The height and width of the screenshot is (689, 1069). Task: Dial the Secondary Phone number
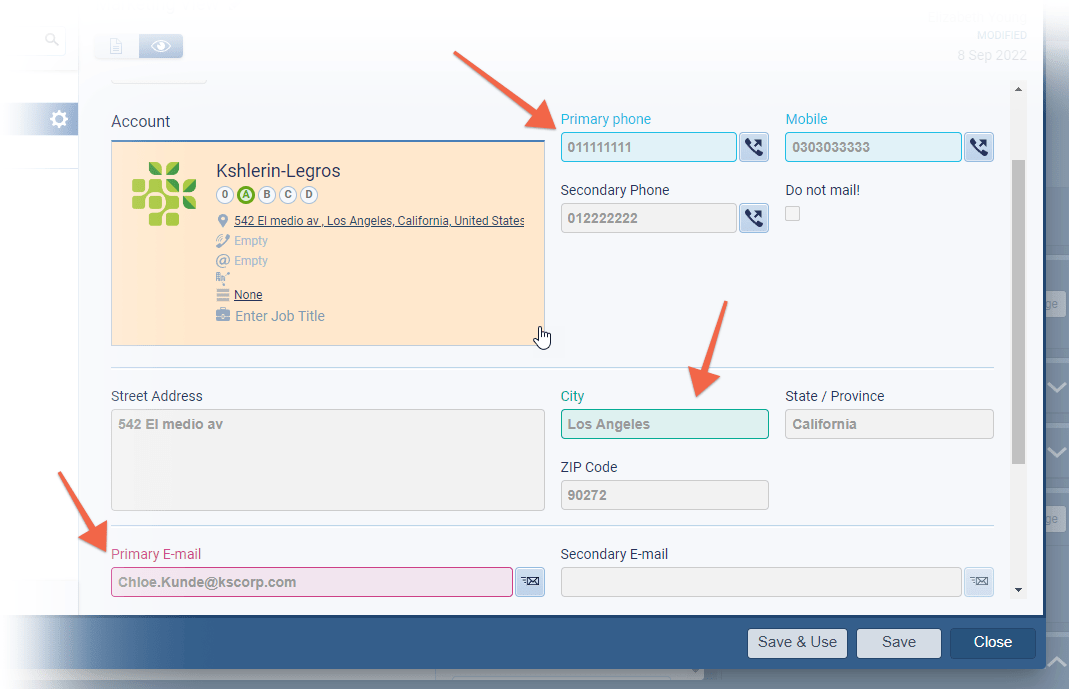pyautogui.click(x=753, y=218)
